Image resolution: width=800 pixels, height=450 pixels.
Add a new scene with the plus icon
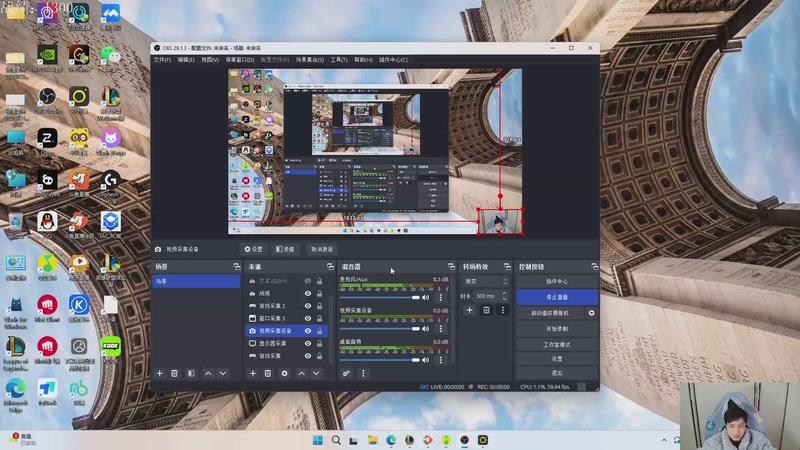coord(159,373)
